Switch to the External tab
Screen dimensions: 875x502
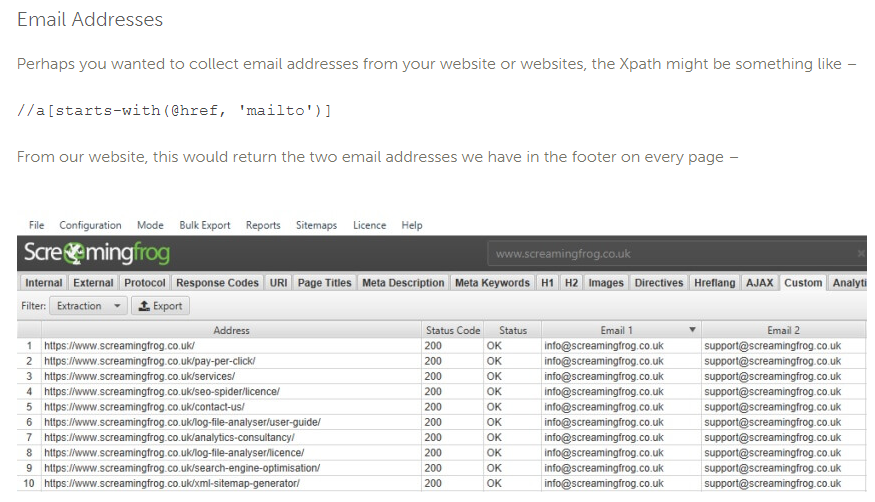pyautogui.click(x=93, y=283)
